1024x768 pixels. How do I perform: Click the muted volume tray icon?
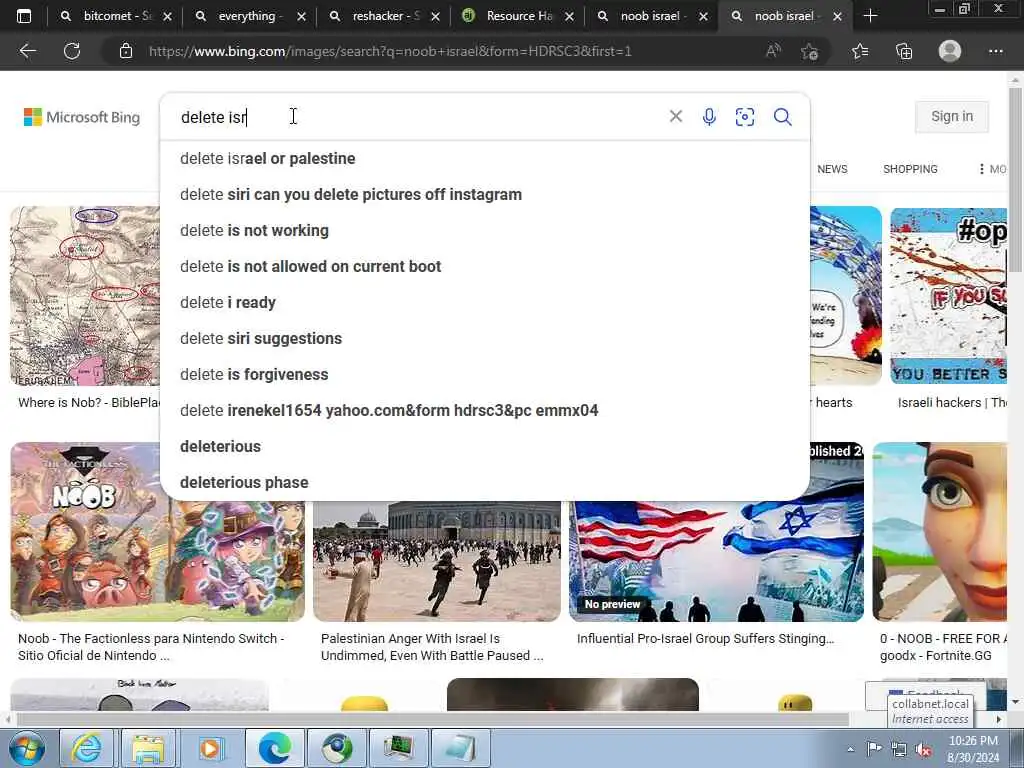point(923,749)
